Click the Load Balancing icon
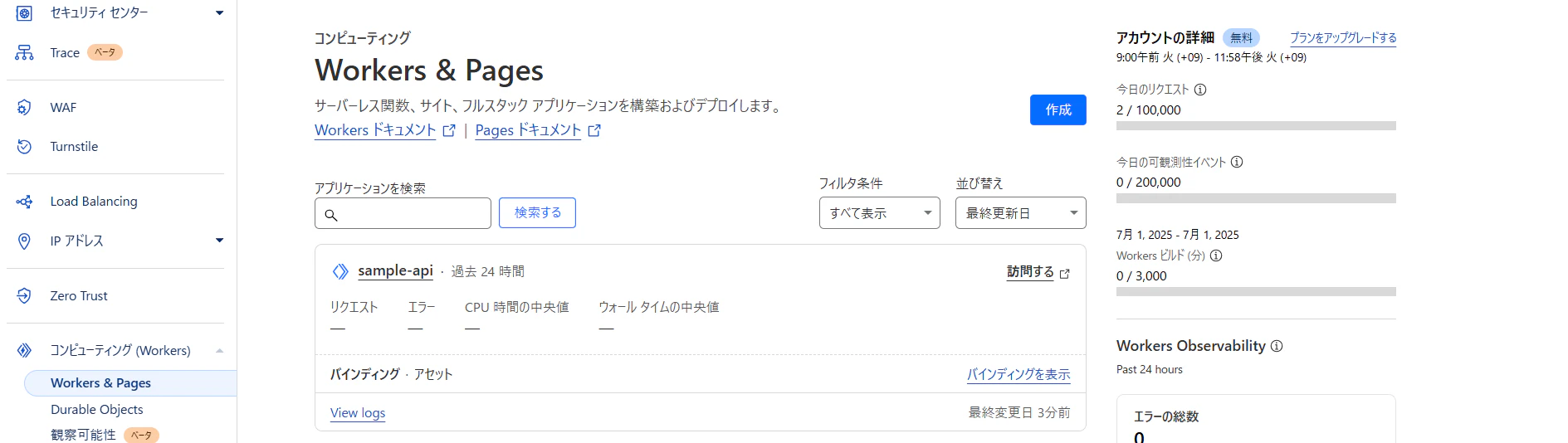Image resolution: width=1568 pixels, height=443 pixels. tap(24, 202)
